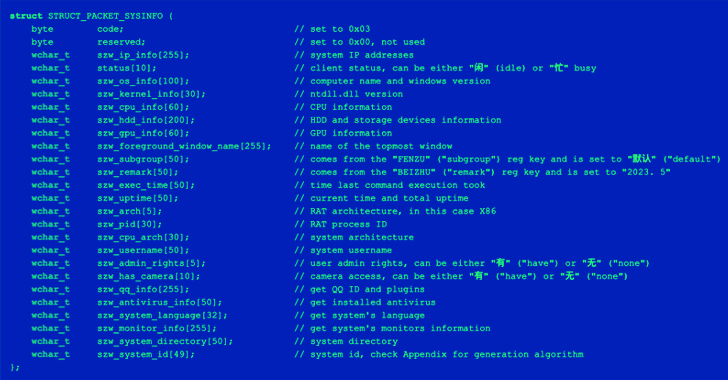Select the szw_antivirus_info[50] field
Viewport: 728px width, 380px height.
coord(160,302)
